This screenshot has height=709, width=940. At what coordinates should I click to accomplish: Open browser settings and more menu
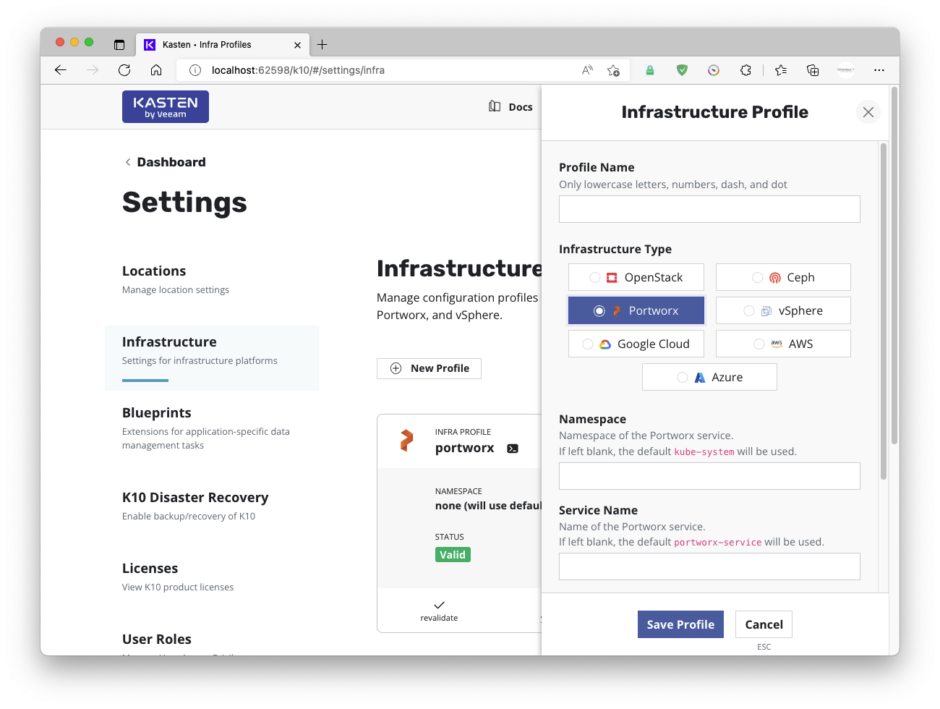[879, 70]
